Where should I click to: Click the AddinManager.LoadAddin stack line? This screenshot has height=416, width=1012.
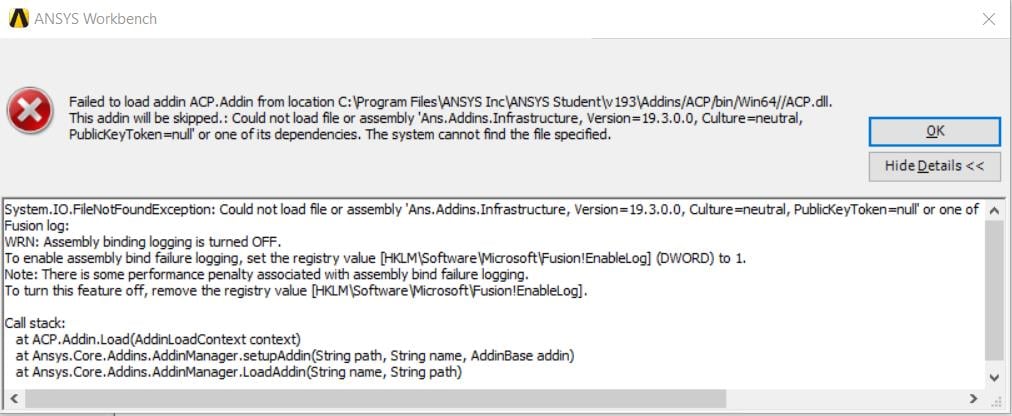(x=238, y=372)
